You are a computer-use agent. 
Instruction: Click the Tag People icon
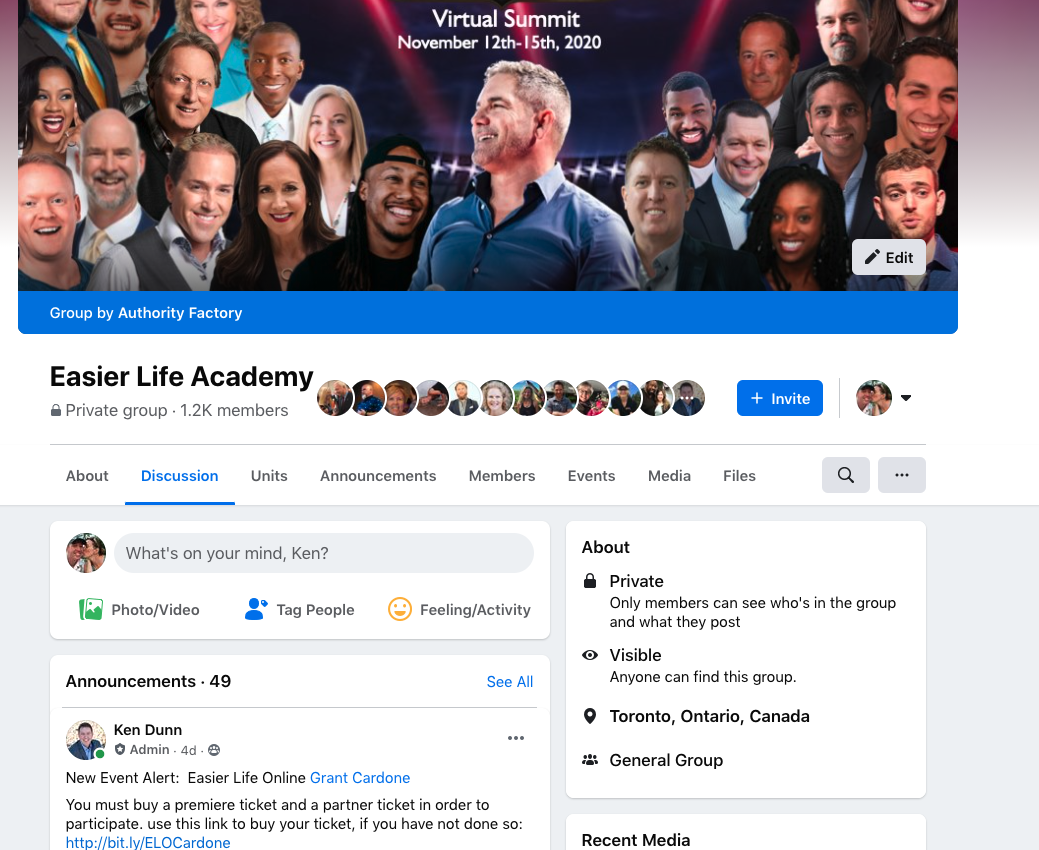[256, 609]
